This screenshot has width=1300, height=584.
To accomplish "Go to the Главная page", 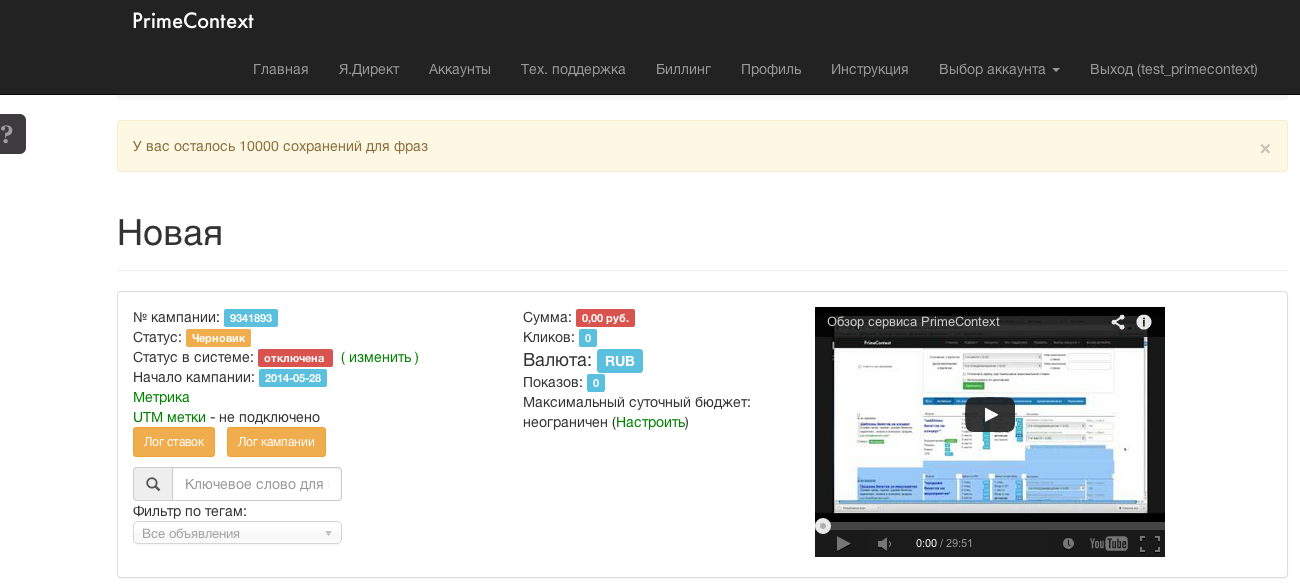I will [x=281, y=69].
